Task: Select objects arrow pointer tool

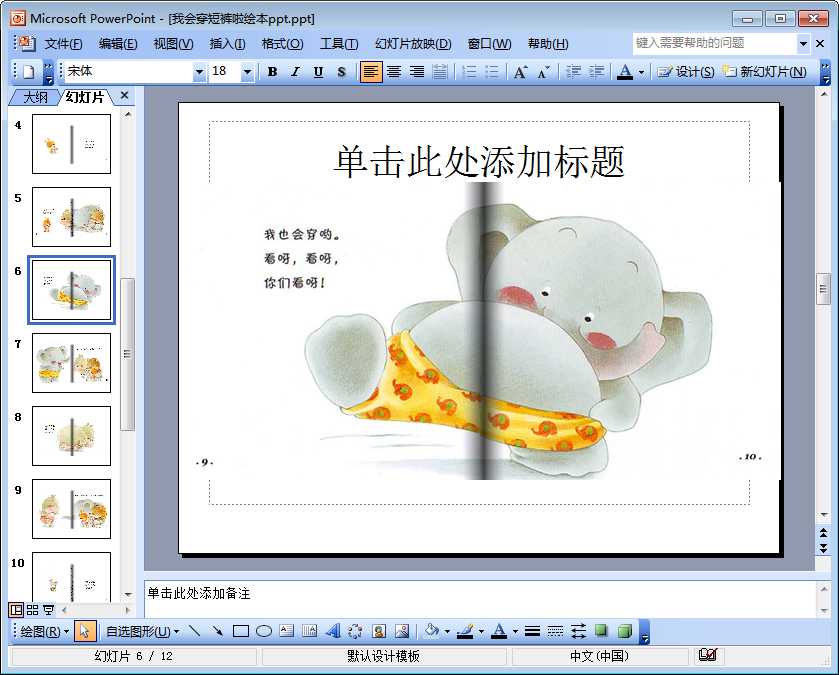Action: [85, 632]
